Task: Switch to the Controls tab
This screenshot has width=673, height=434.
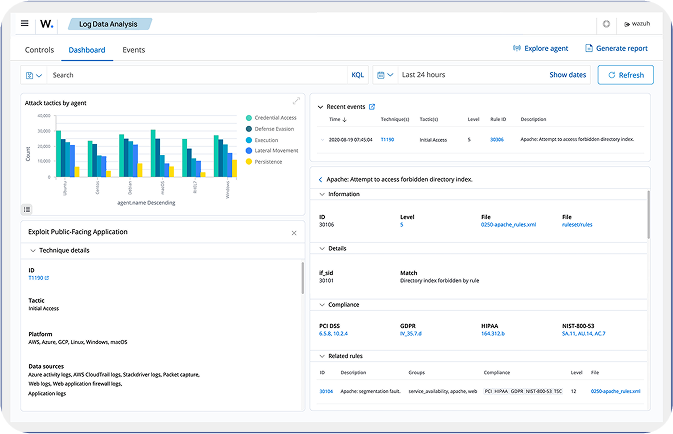Action: coord(39,49)
